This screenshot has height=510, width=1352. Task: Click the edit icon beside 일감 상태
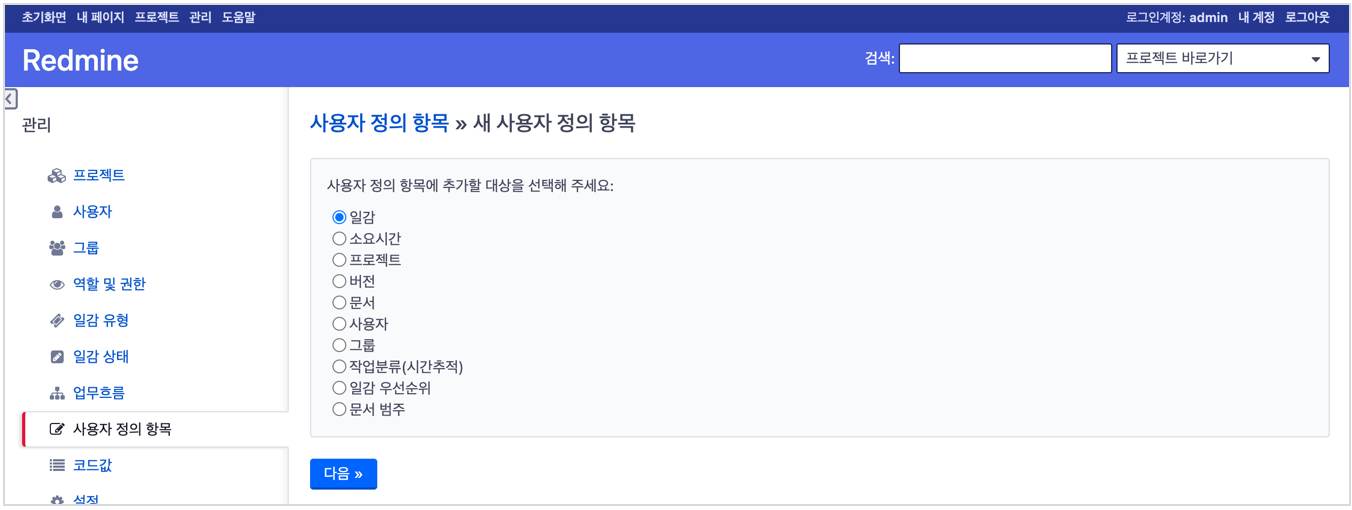[x=57, y=357]
